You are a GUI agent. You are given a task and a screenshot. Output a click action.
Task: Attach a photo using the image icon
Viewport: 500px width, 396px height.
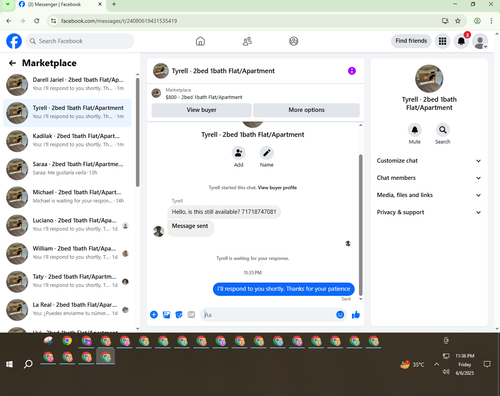pyautogui.click(x=166, y=315)
